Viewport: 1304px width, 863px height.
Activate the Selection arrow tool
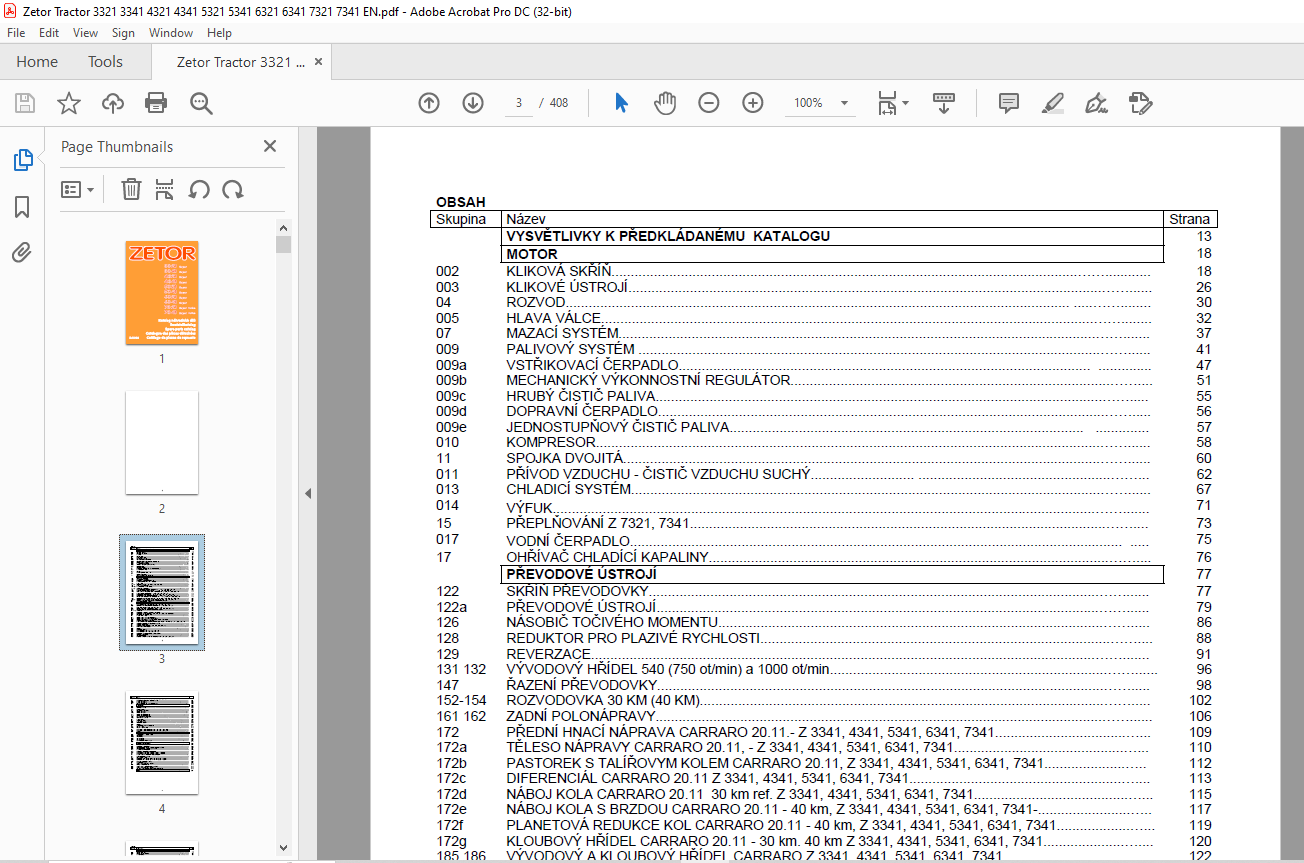coord(621,103)
